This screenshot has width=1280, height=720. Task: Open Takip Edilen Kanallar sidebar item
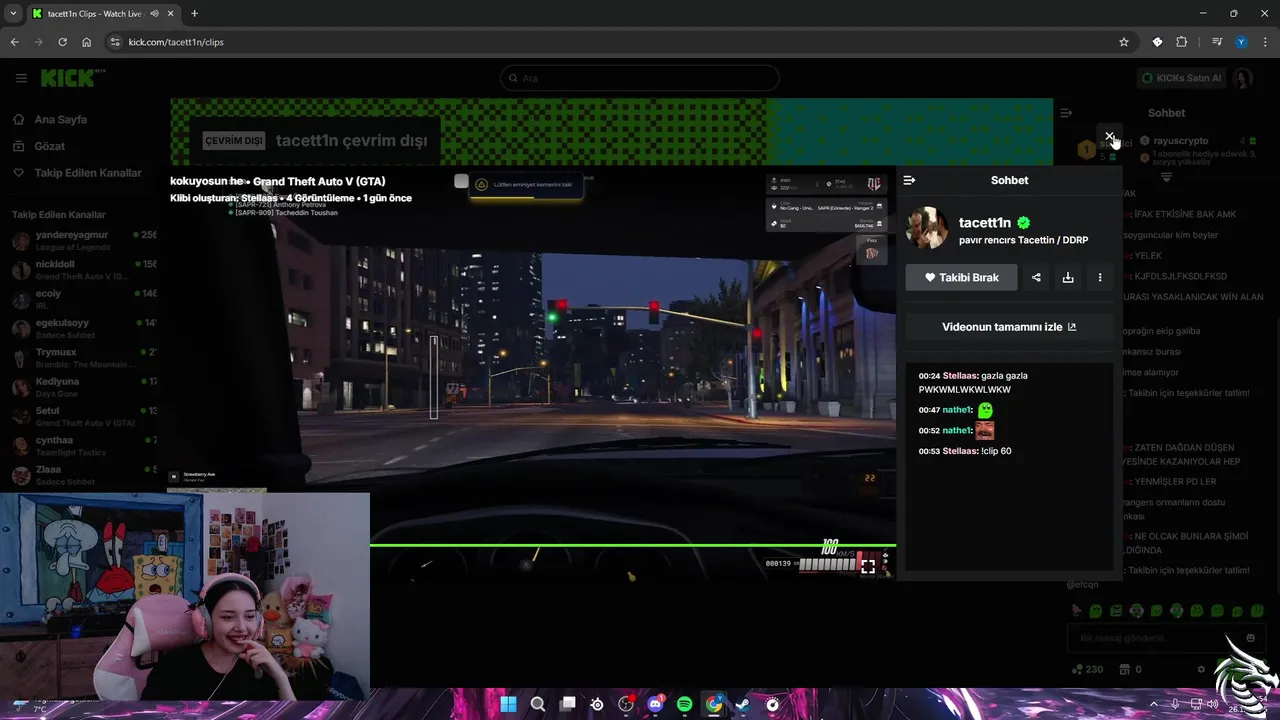[x=88, y=173]
